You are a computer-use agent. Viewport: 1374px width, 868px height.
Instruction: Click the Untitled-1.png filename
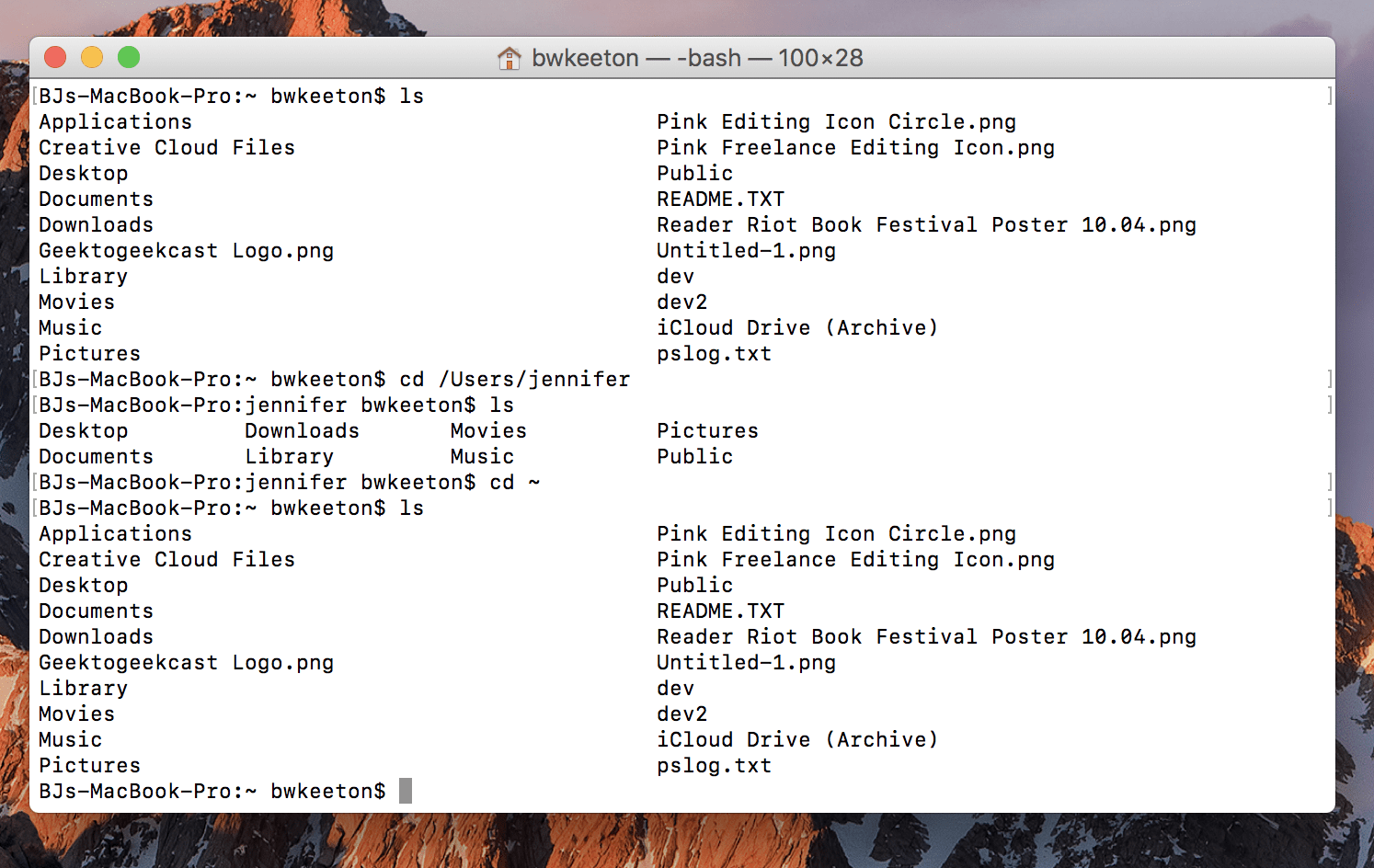pyautogui.click(x=746, y=250)
